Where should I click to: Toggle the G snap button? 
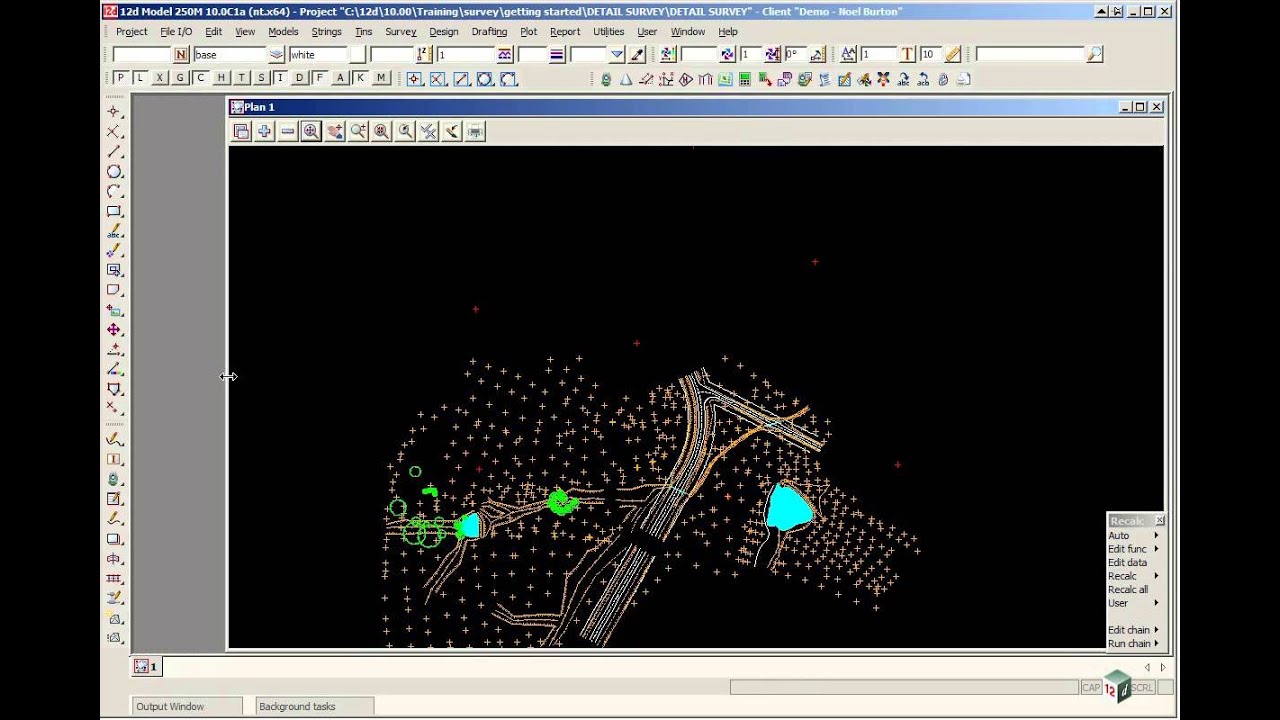[x=181, y=78]
